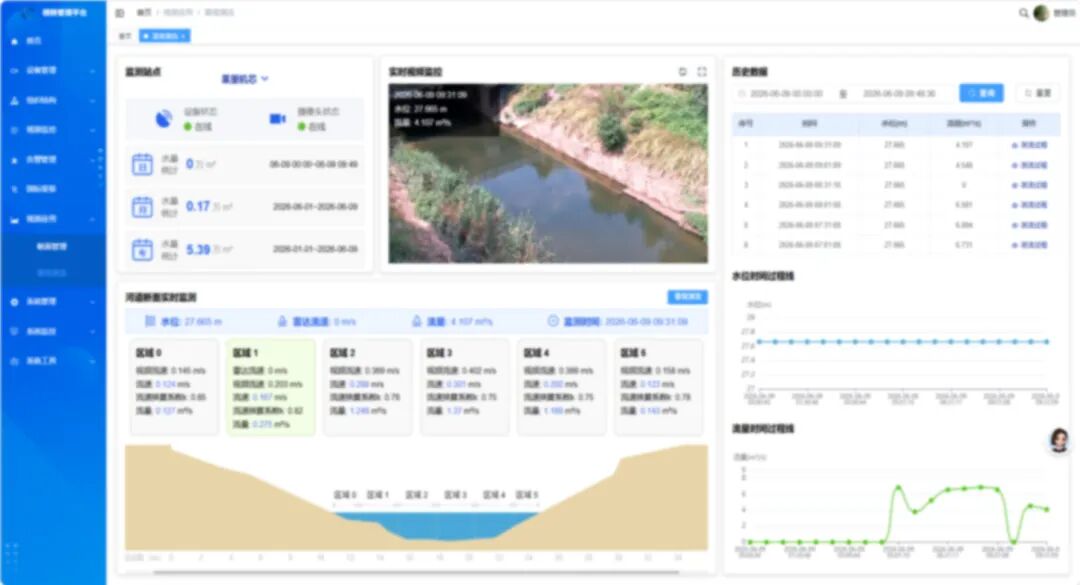Open search with the magnifier icon
Viewport: 1080px width, 585px height.
pos(1024,12)
